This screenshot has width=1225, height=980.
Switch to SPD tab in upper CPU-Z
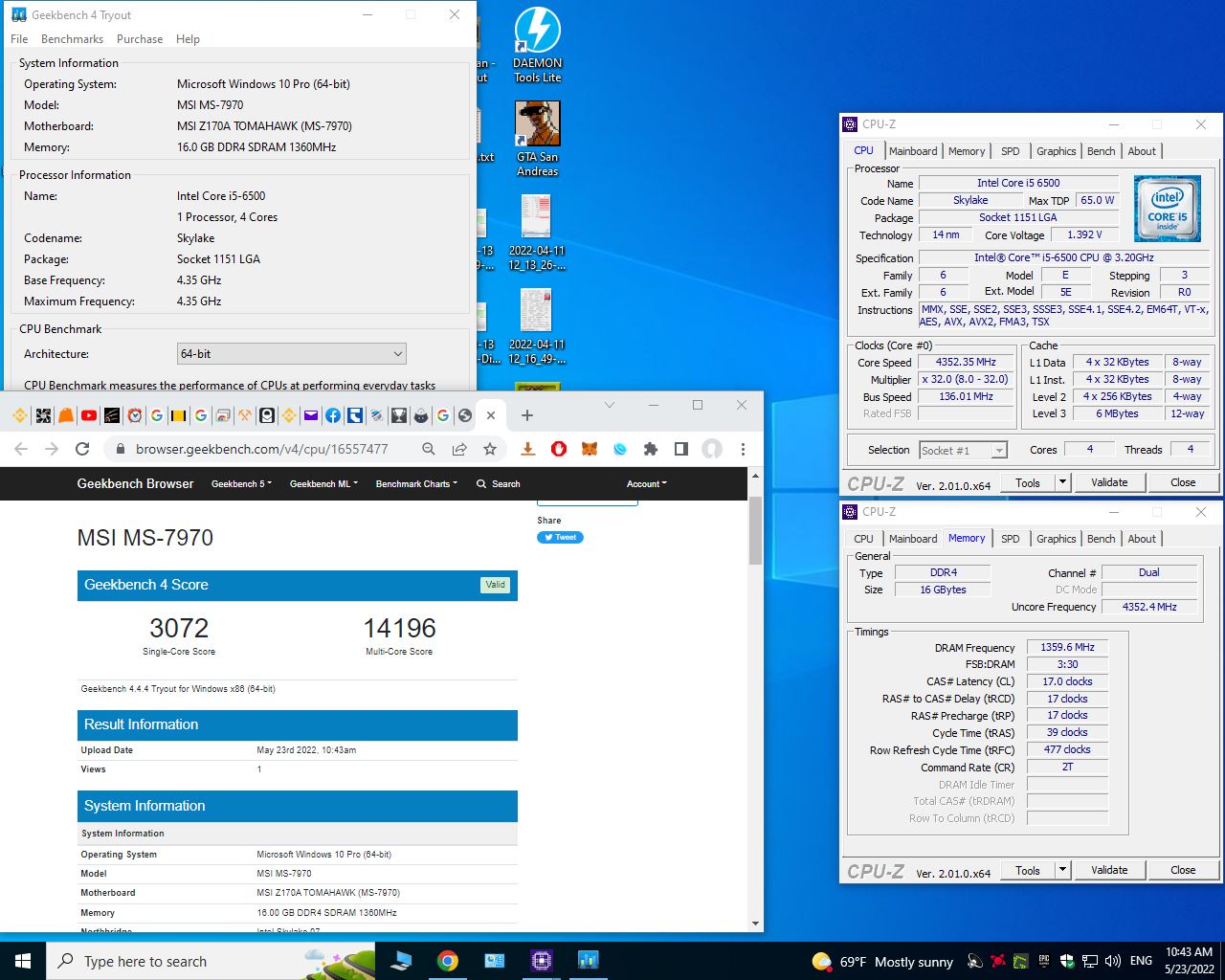pyautogui.click(x=1011, y=151)
